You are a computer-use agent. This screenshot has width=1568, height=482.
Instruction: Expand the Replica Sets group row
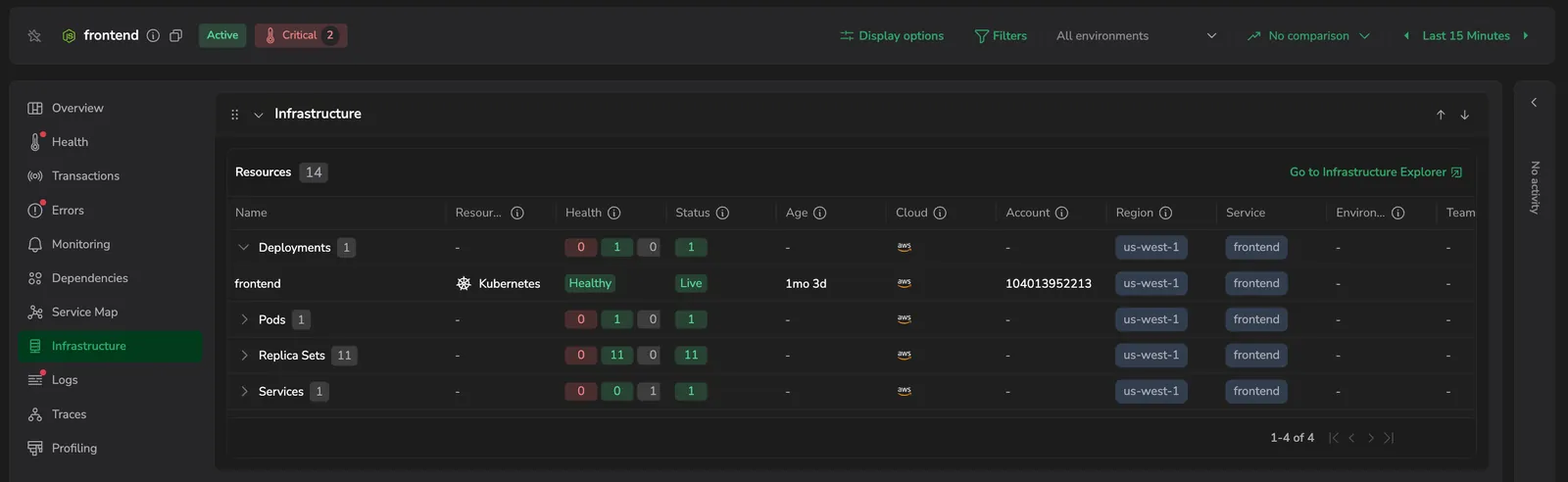pyautogui.click(x=244, y=356)
